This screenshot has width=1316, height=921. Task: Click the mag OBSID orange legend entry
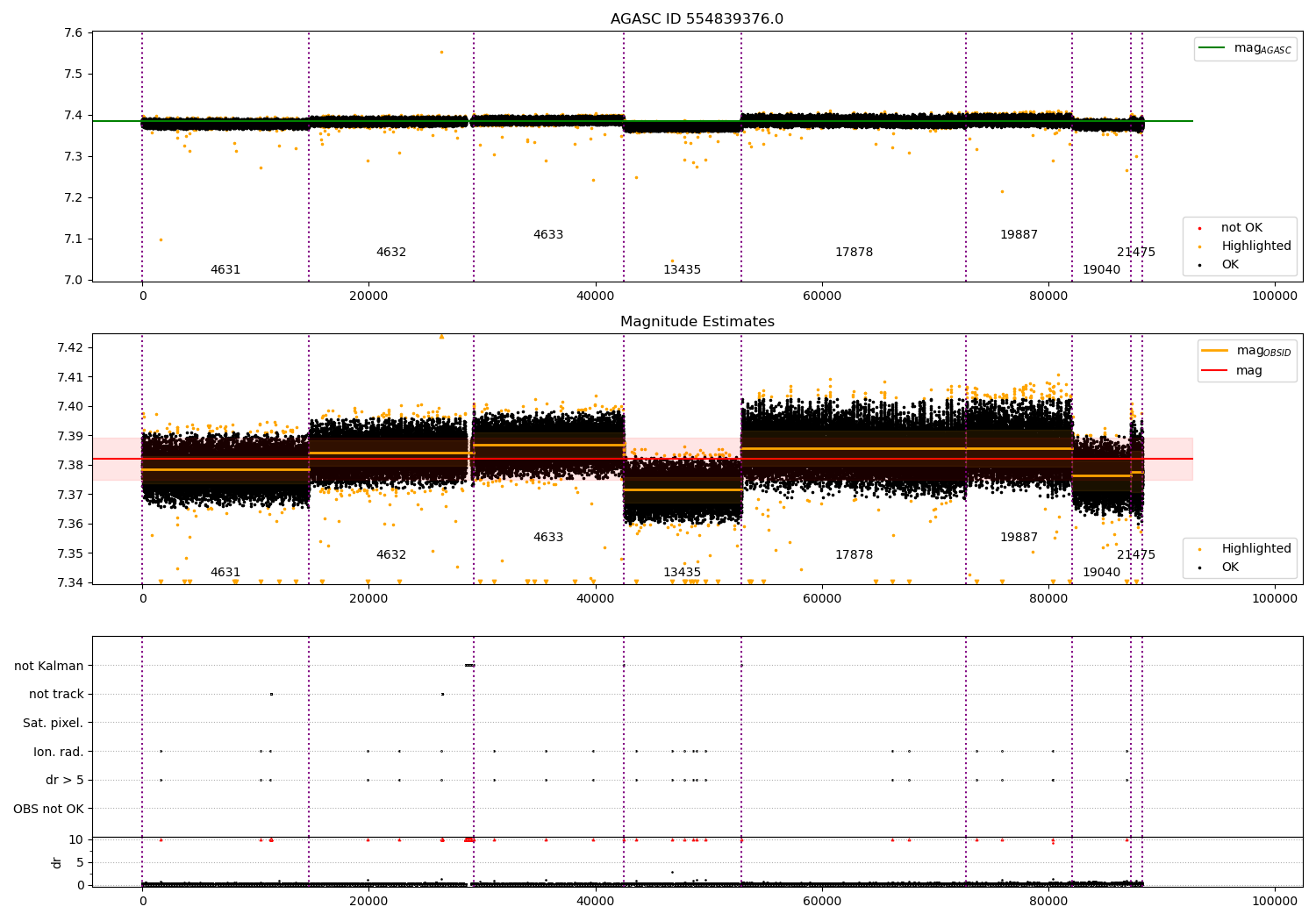(1246, 351)
